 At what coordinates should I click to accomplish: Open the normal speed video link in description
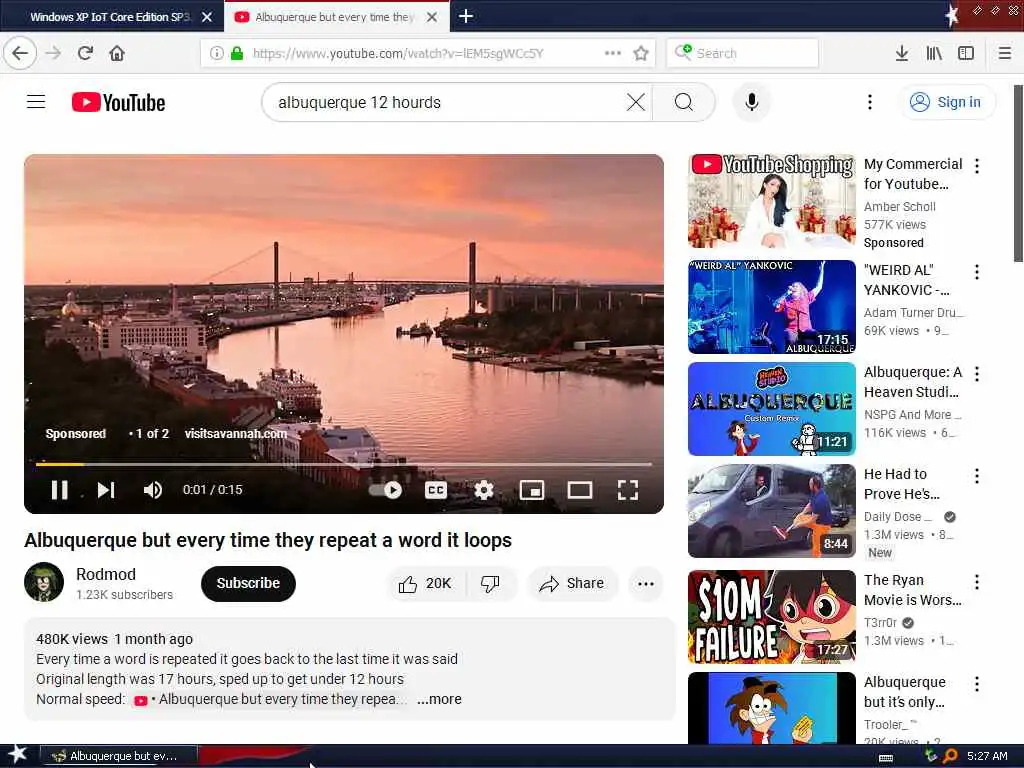click(270, 699)
